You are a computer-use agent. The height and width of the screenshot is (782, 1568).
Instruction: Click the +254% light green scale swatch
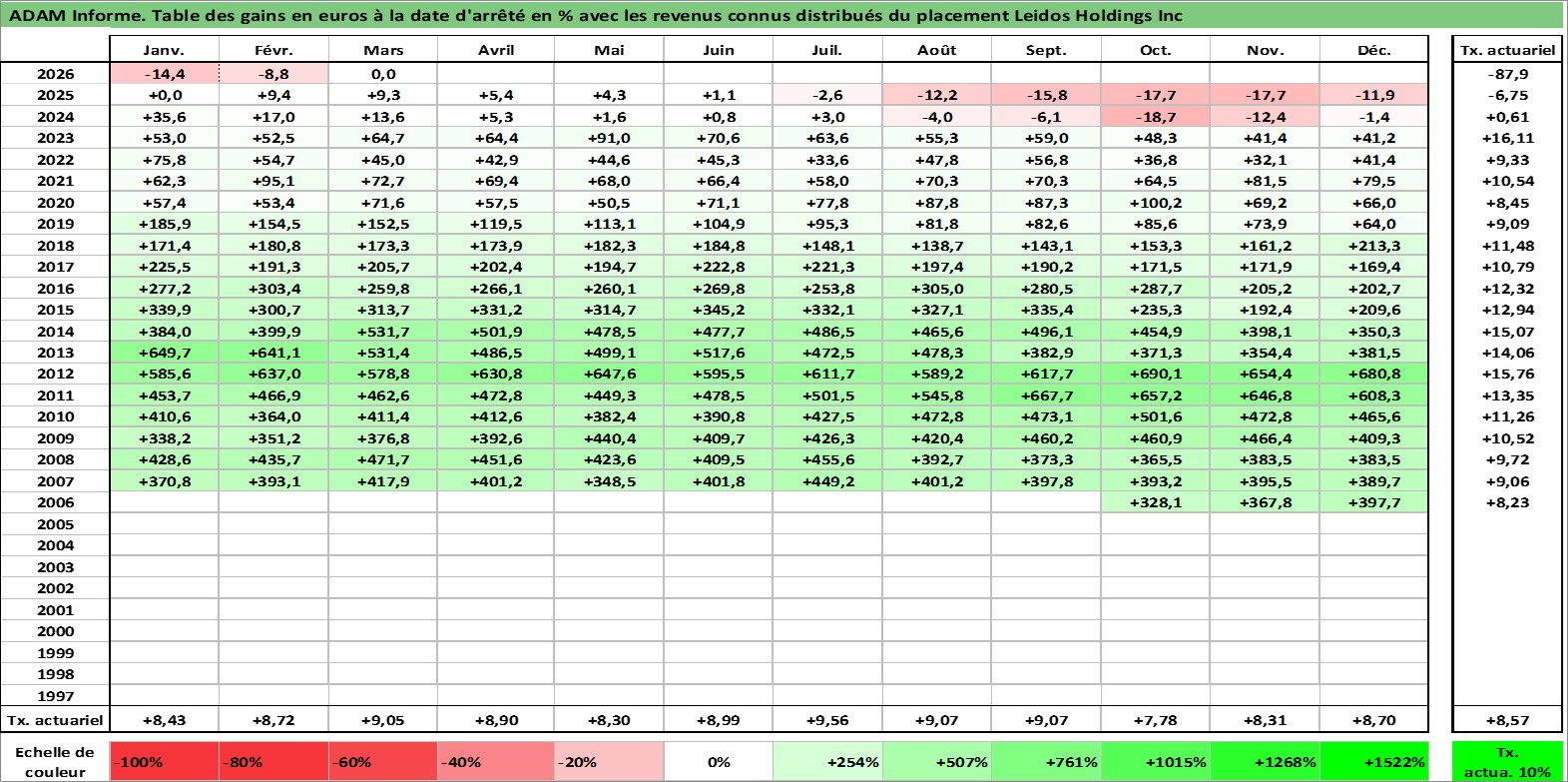click(x=826, y=761)
